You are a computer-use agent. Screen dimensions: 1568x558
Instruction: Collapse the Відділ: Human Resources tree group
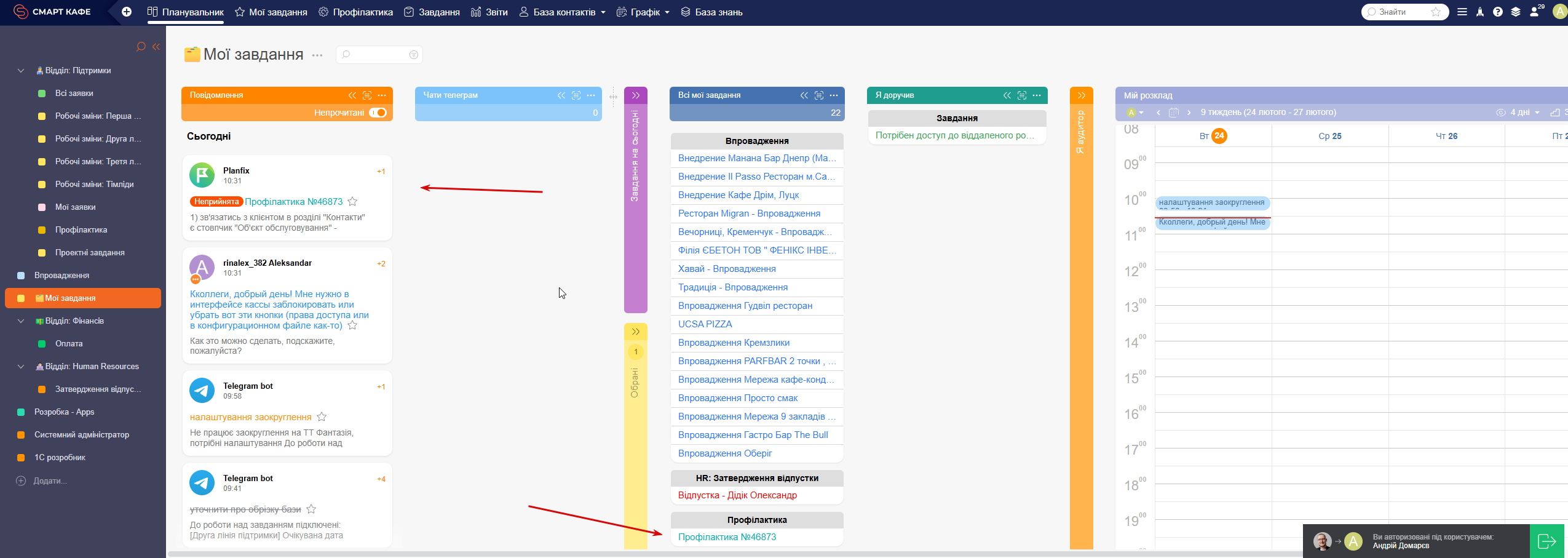coord(21,367)
